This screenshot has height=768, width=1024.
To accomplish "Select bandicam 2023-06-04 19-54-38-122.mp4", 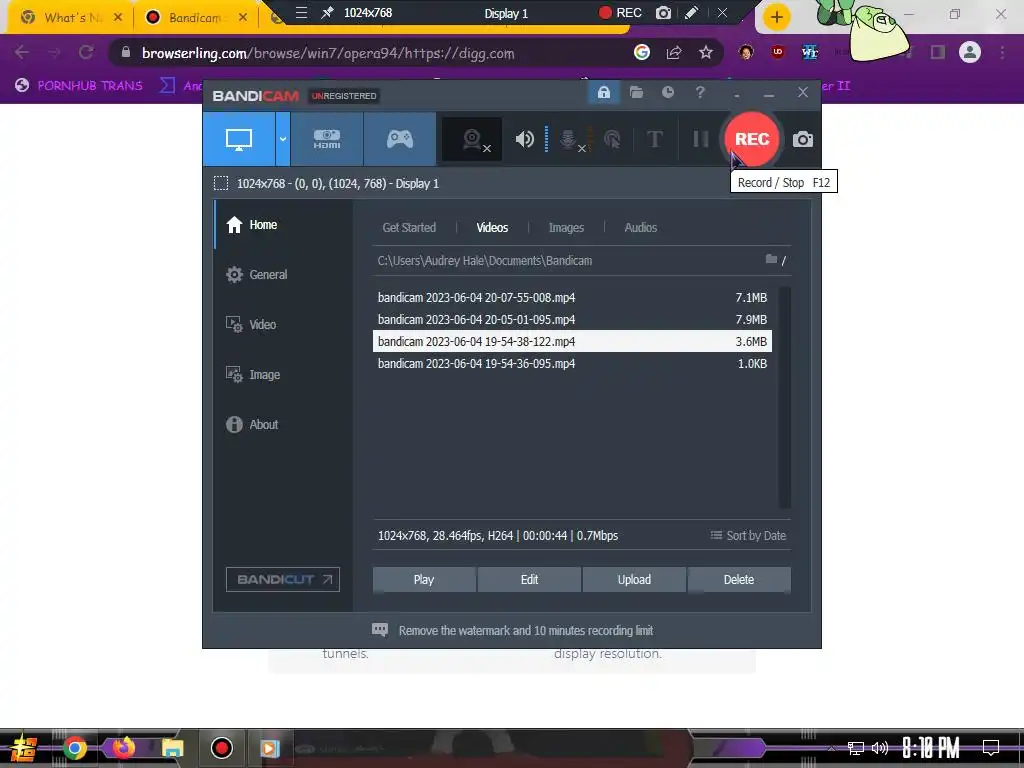I will click(x=572, y=342).
